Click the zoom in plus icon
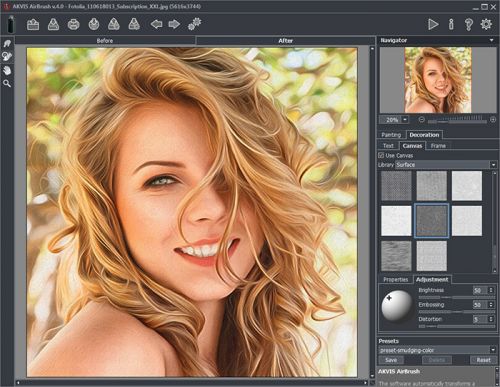 pos(493,119)
